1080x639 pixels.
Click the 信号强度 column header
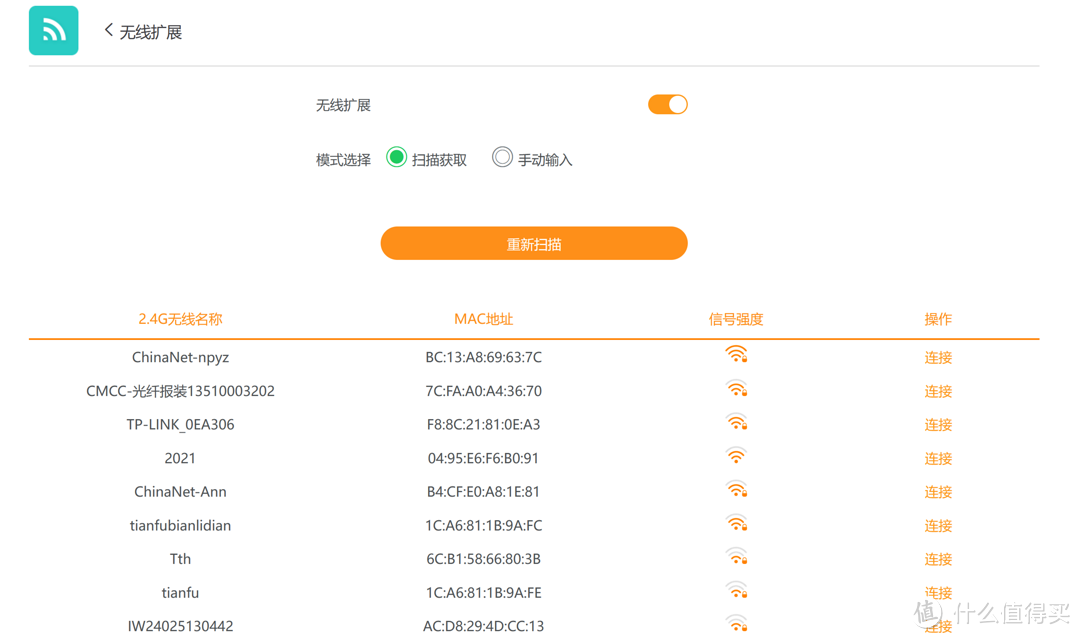click(x=736, y=319)
